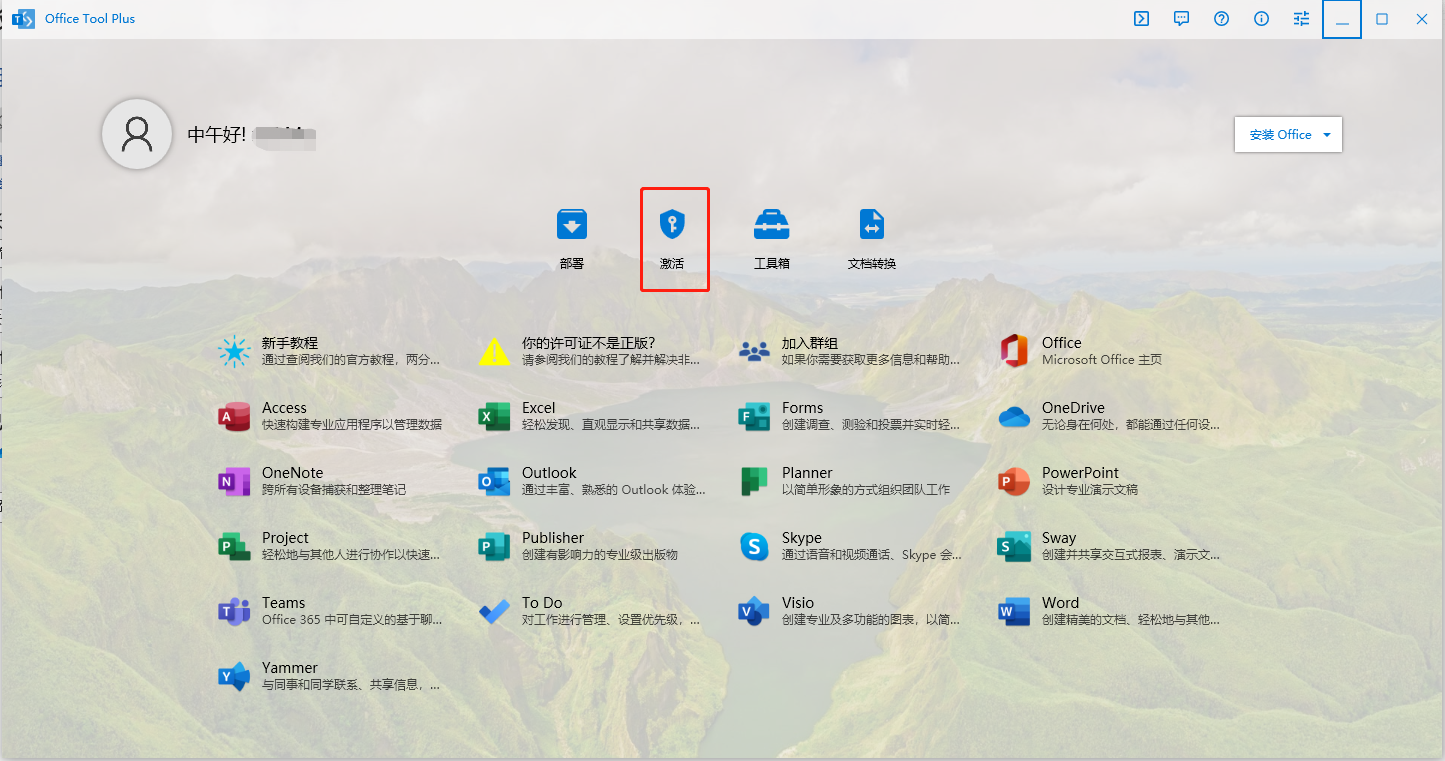Click OneNote description 跨所有设备捕获和整理笔记
The height and width of the screenshot is (761, 1445).
(334, 490)
